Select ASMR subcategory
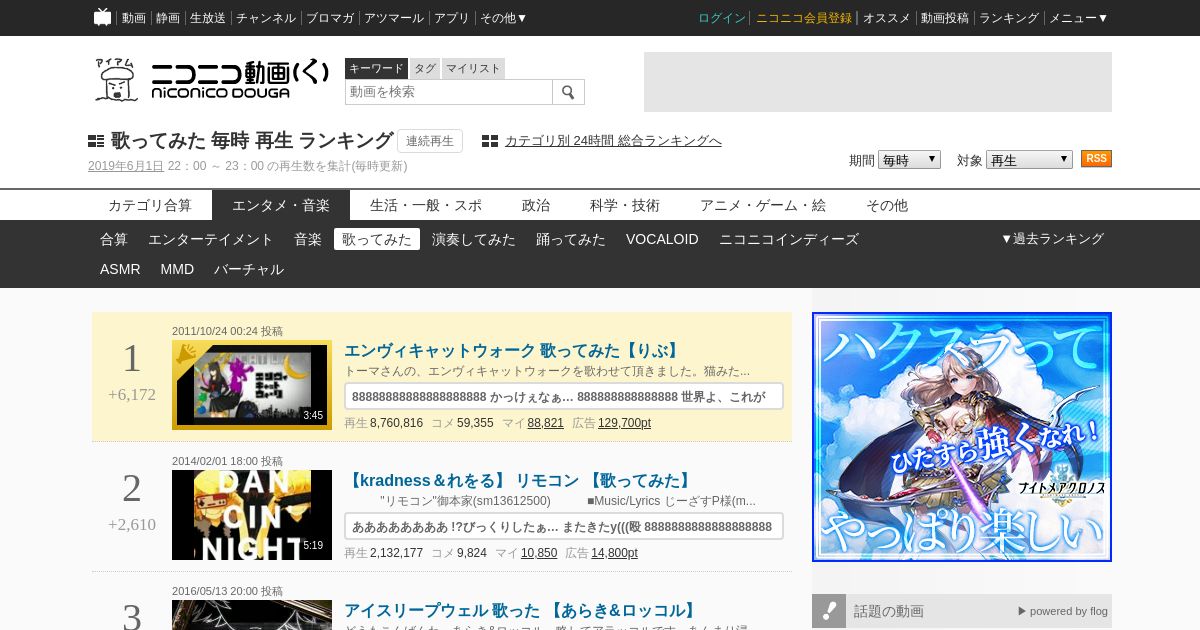This screenshot has height=630, width=1200. click(120, 269)
